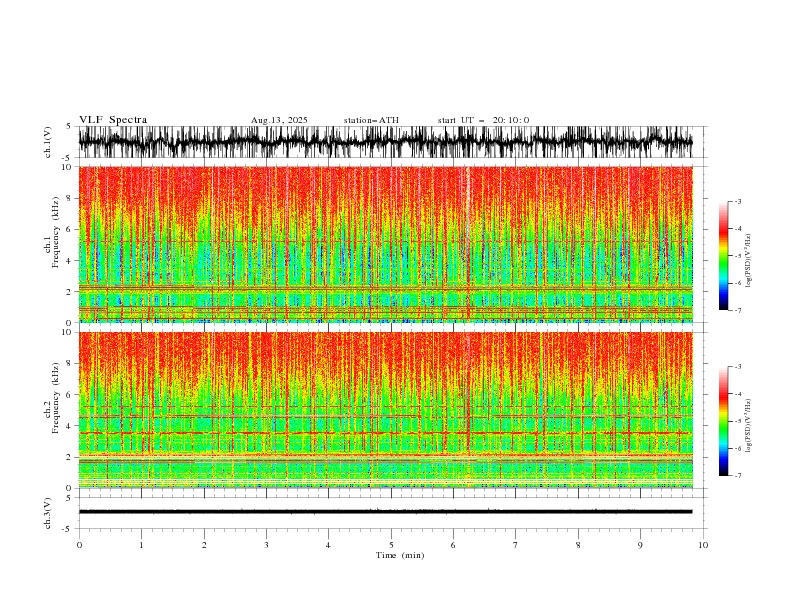Click the "-7" tick on ch.2 color bar
The image size is (792, 612).
point(738,476)
